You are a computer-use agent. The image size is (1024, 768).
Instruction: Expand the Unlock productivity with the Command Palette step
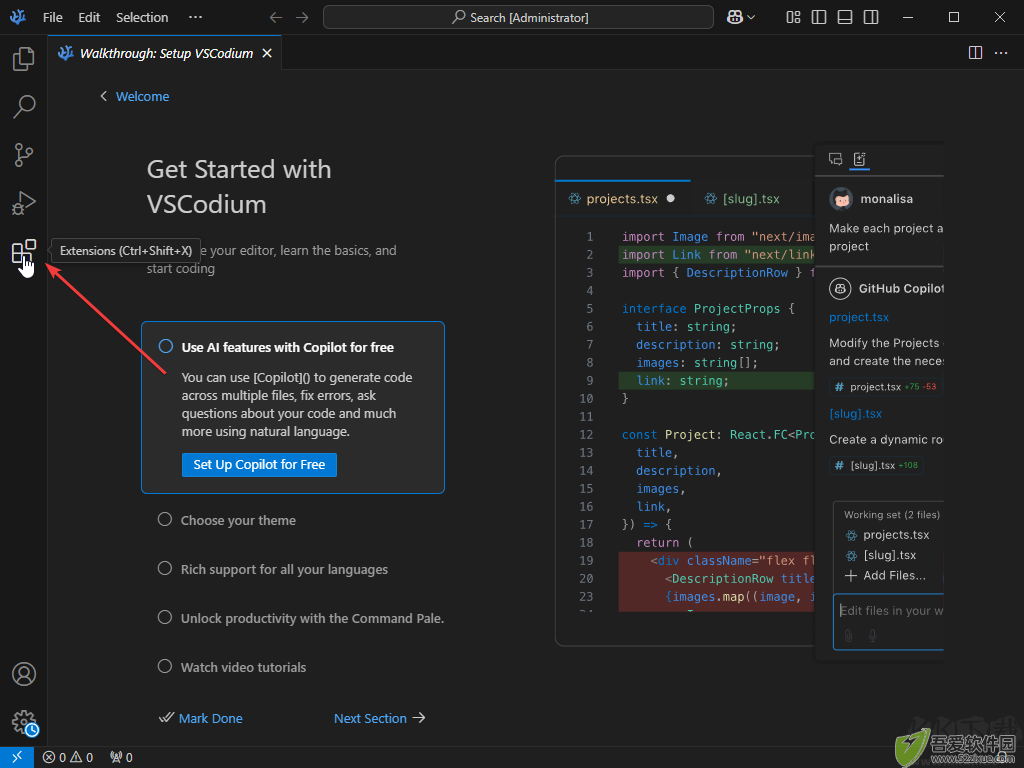[x=312, y=618]
